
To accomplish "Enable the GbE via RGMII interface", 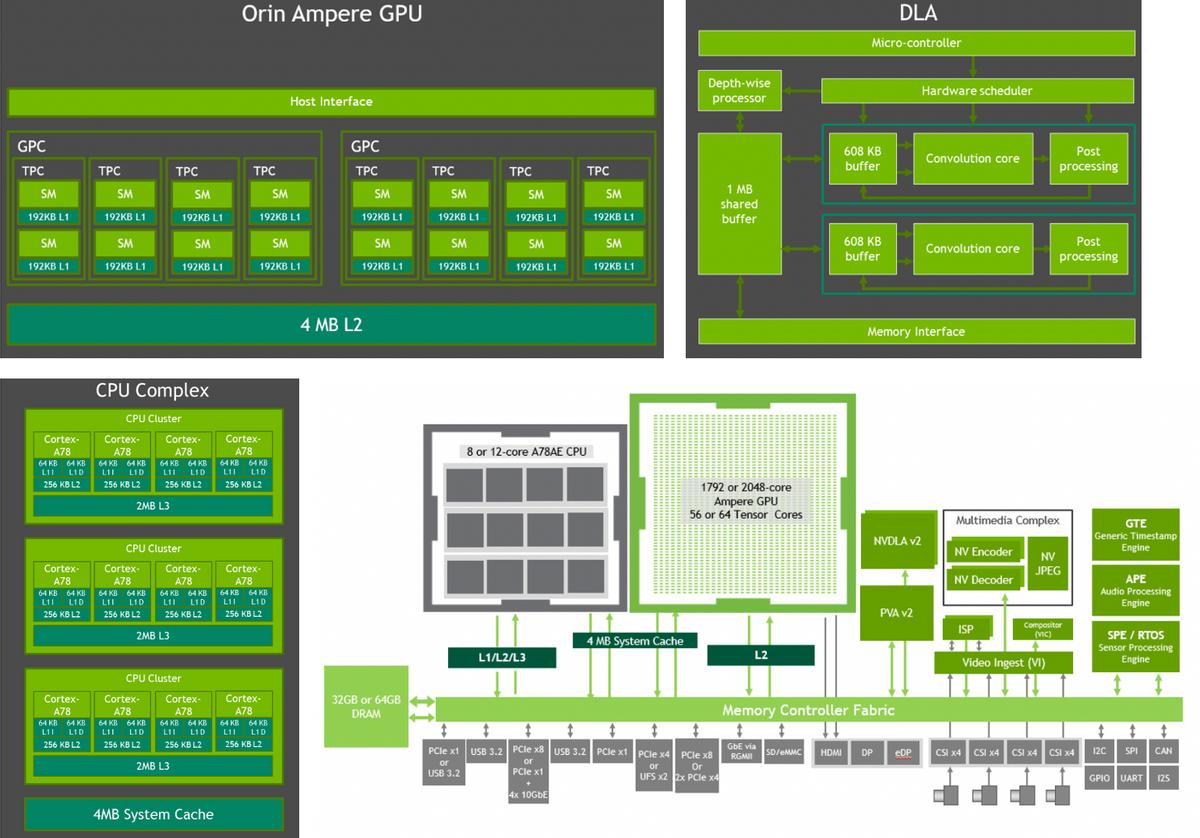I will coord(740,750).
